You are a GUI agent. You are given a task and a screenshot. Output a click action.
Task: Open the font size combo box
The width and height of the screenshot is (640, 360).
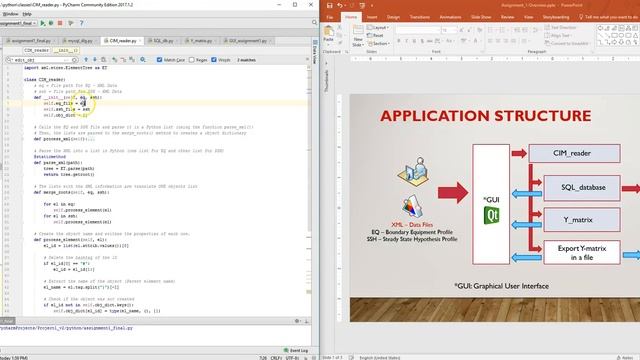449,30
